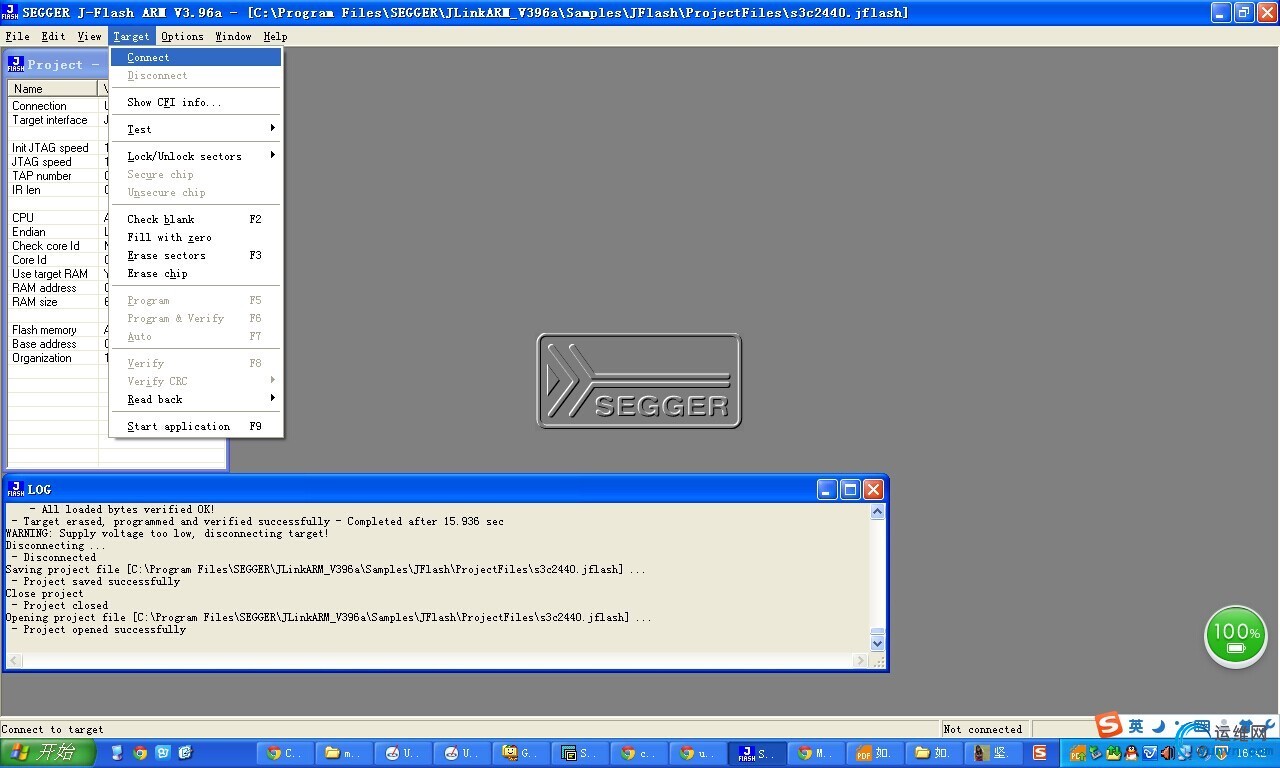Image resolution: width=1280 pixels, height=768 pixels.
Task: Click the J-Flash icon in LOG window title
Action: (16, 489)
